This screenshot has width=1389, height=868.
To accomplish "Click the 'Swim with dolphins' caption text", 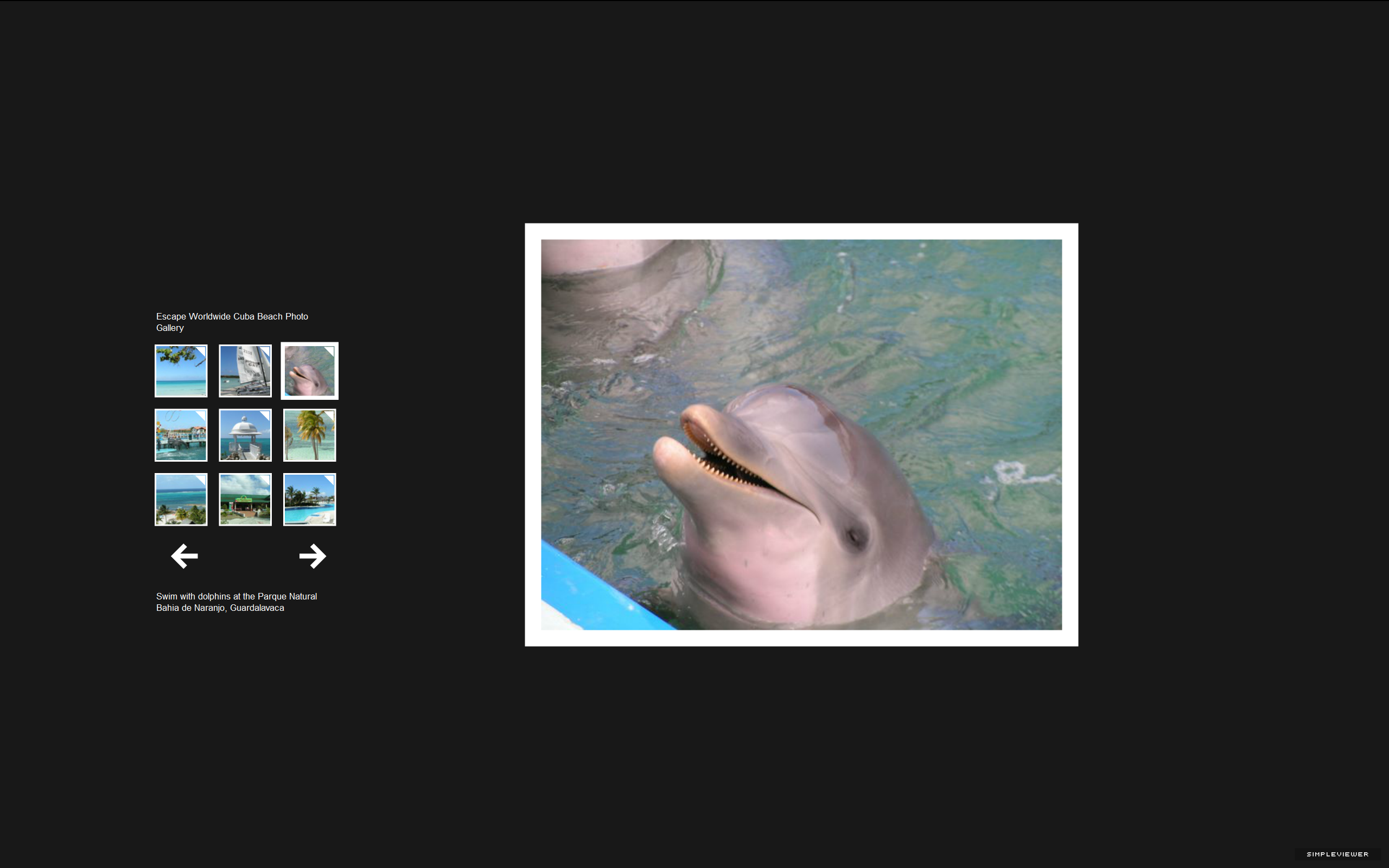I will tap(237, 602).
